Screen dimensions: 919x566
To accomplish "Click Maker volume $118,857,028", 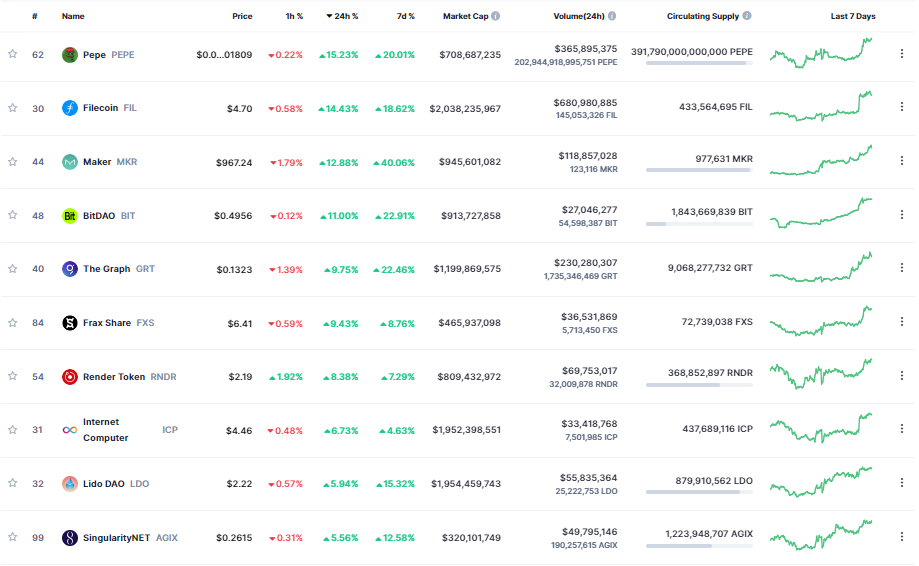I will (588, 156).
